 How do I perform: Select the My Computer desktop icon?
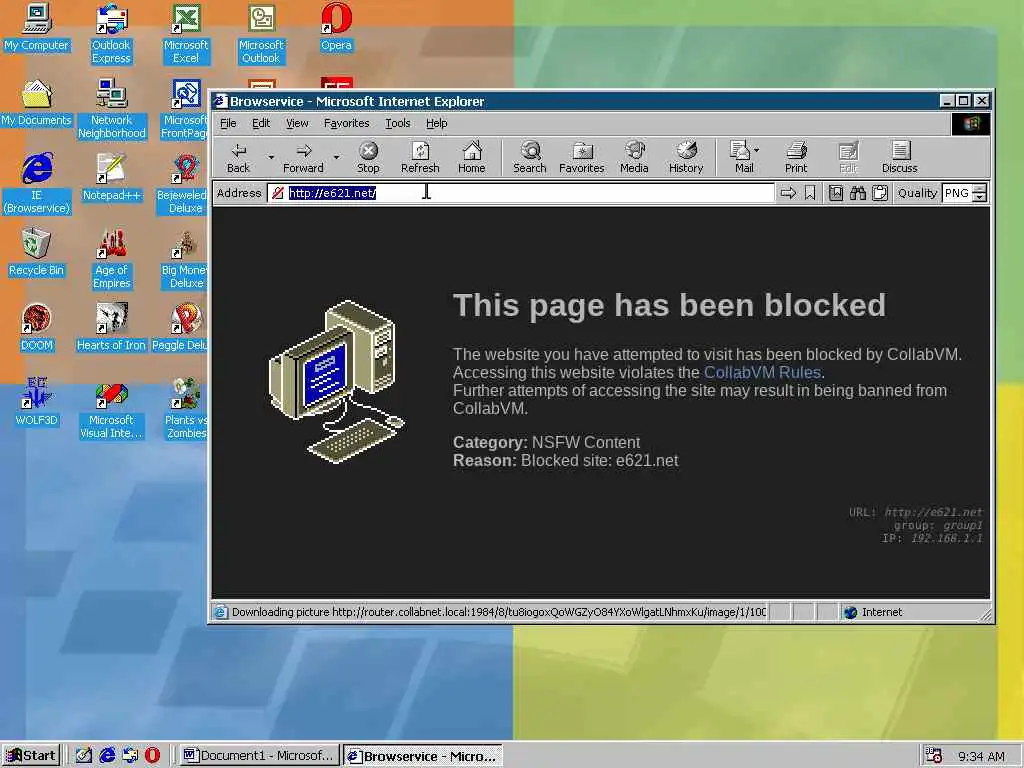coord(37,27)
